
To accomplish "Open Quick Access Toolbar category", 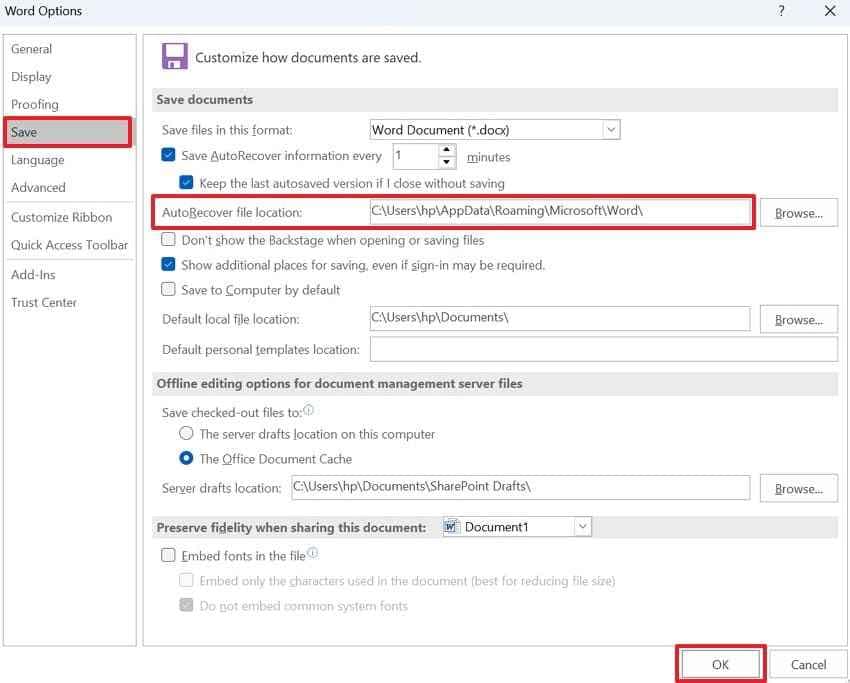I will coord(69,245).
